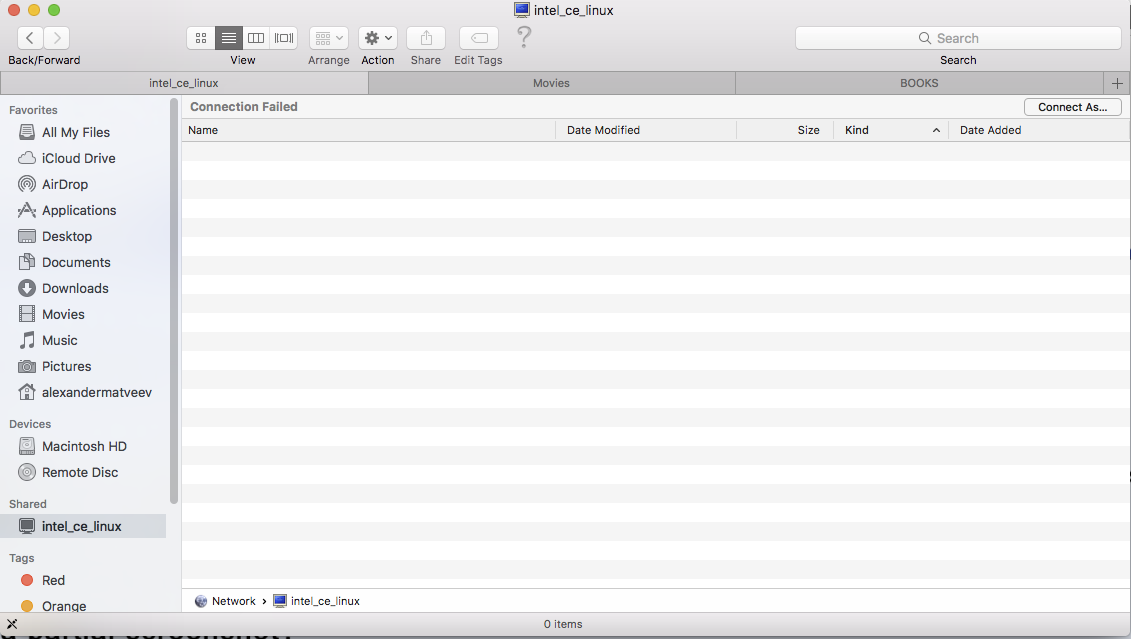Sort by Date Added column
This screenshot has width=1131, height=639.
tap(1039, 130)
